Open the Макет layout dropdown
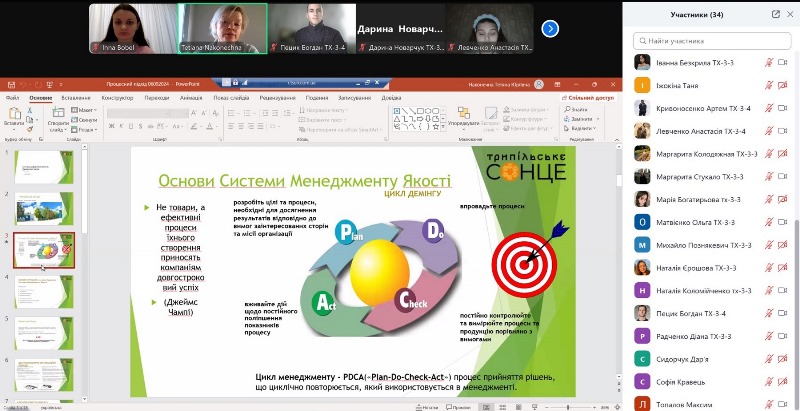Screen dimensions: 800x411 [86, 110]
